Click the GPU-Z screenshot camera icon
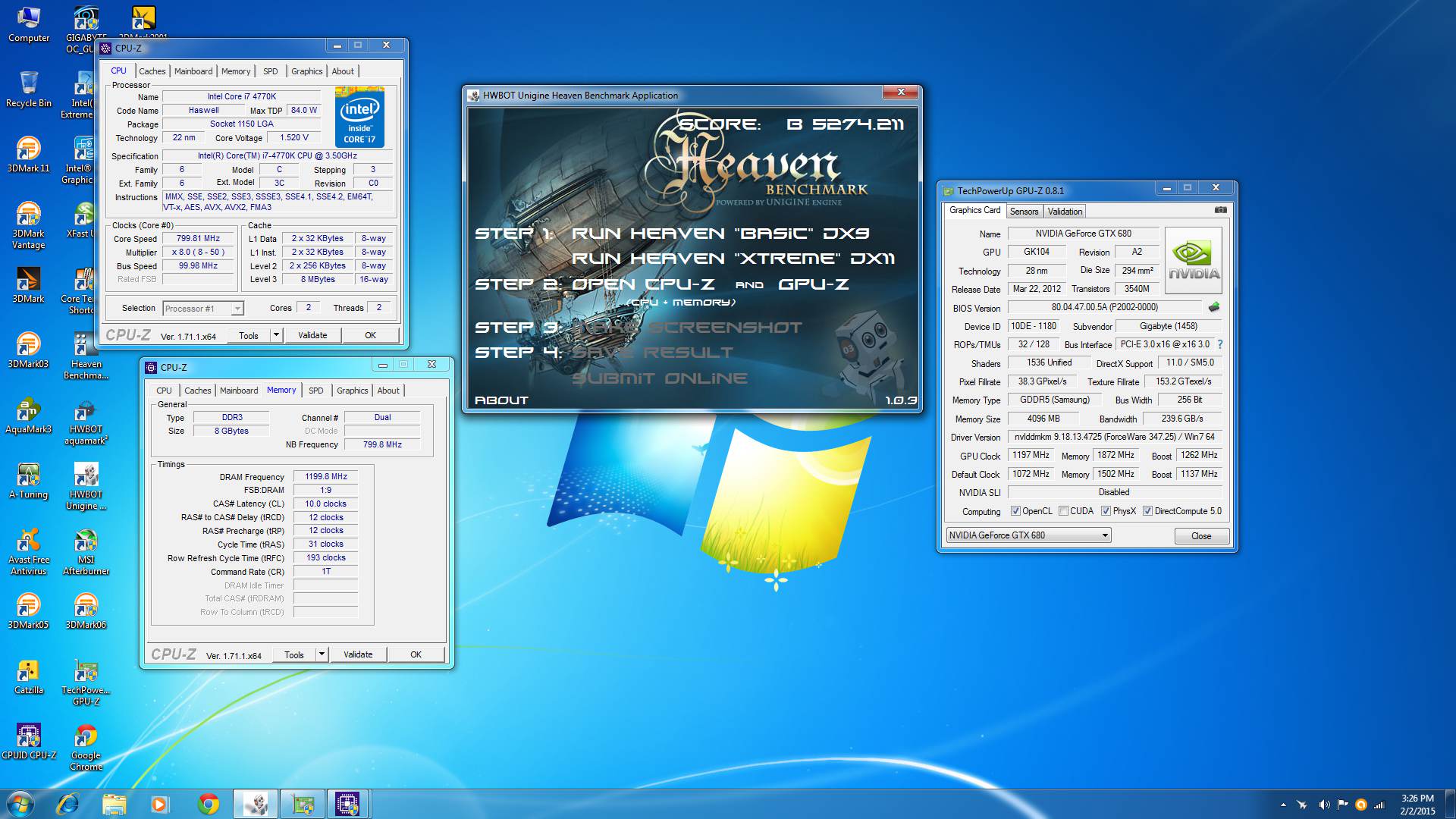Image resolution: width=1456 pixels, height=819 pixels. [1220, 210]
